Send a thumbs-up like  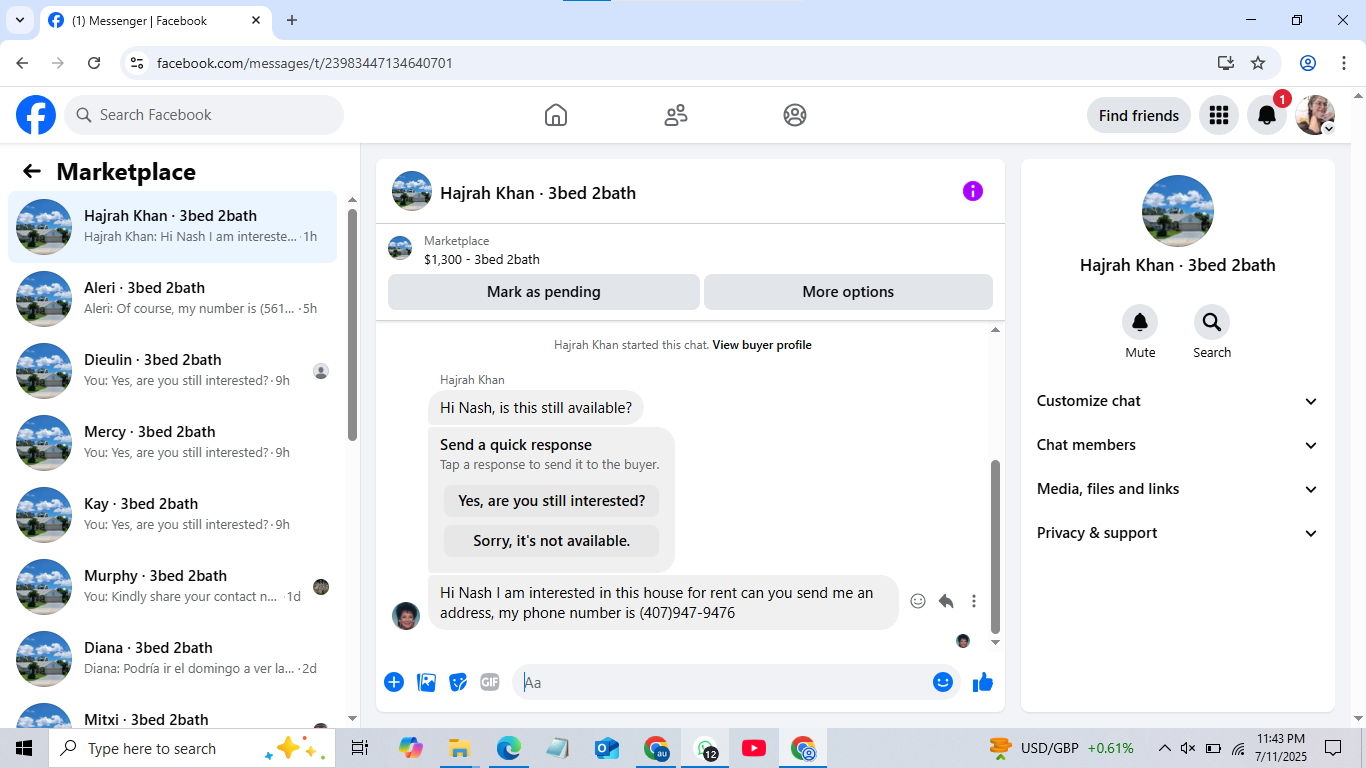pyautogui.click(x=983, y=682)
